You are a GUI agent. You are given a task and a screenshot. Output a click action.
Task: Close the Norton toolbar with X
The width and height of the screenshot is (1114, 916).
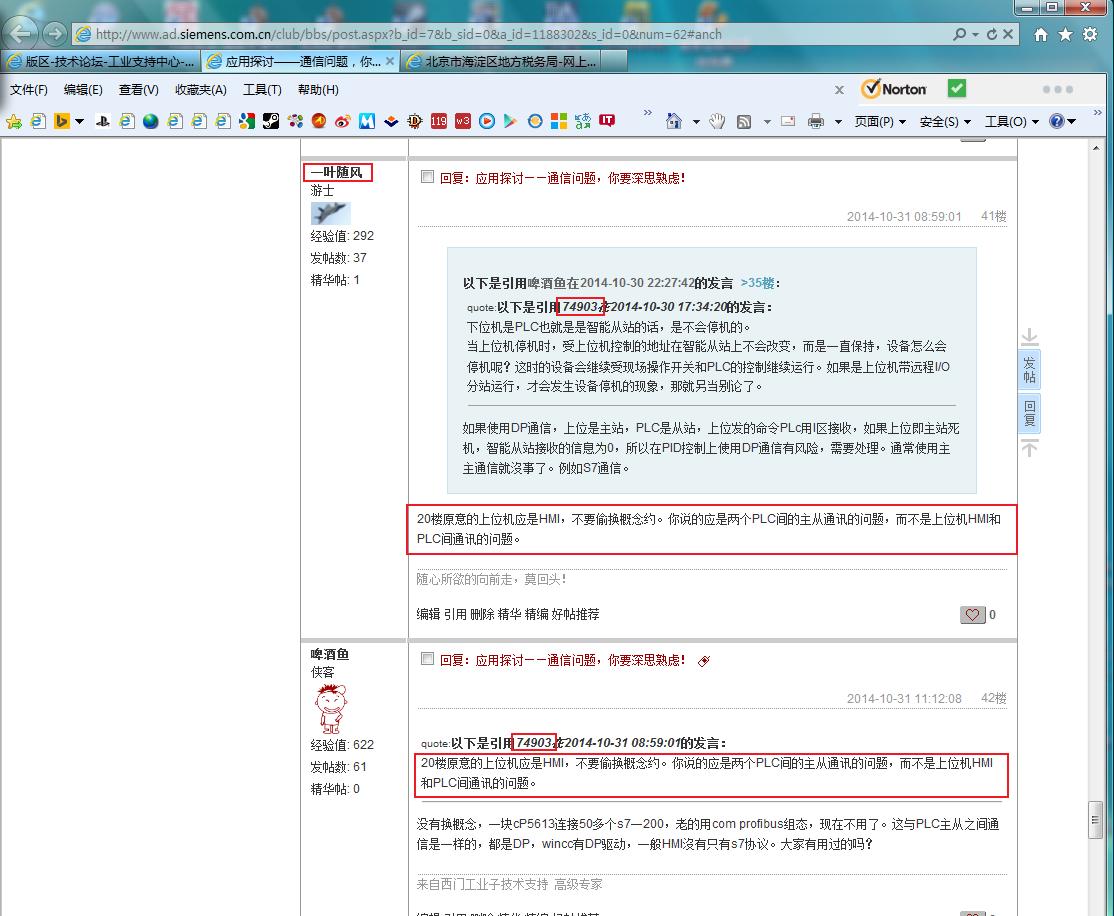pyautogui.click(x=839, y=90)
